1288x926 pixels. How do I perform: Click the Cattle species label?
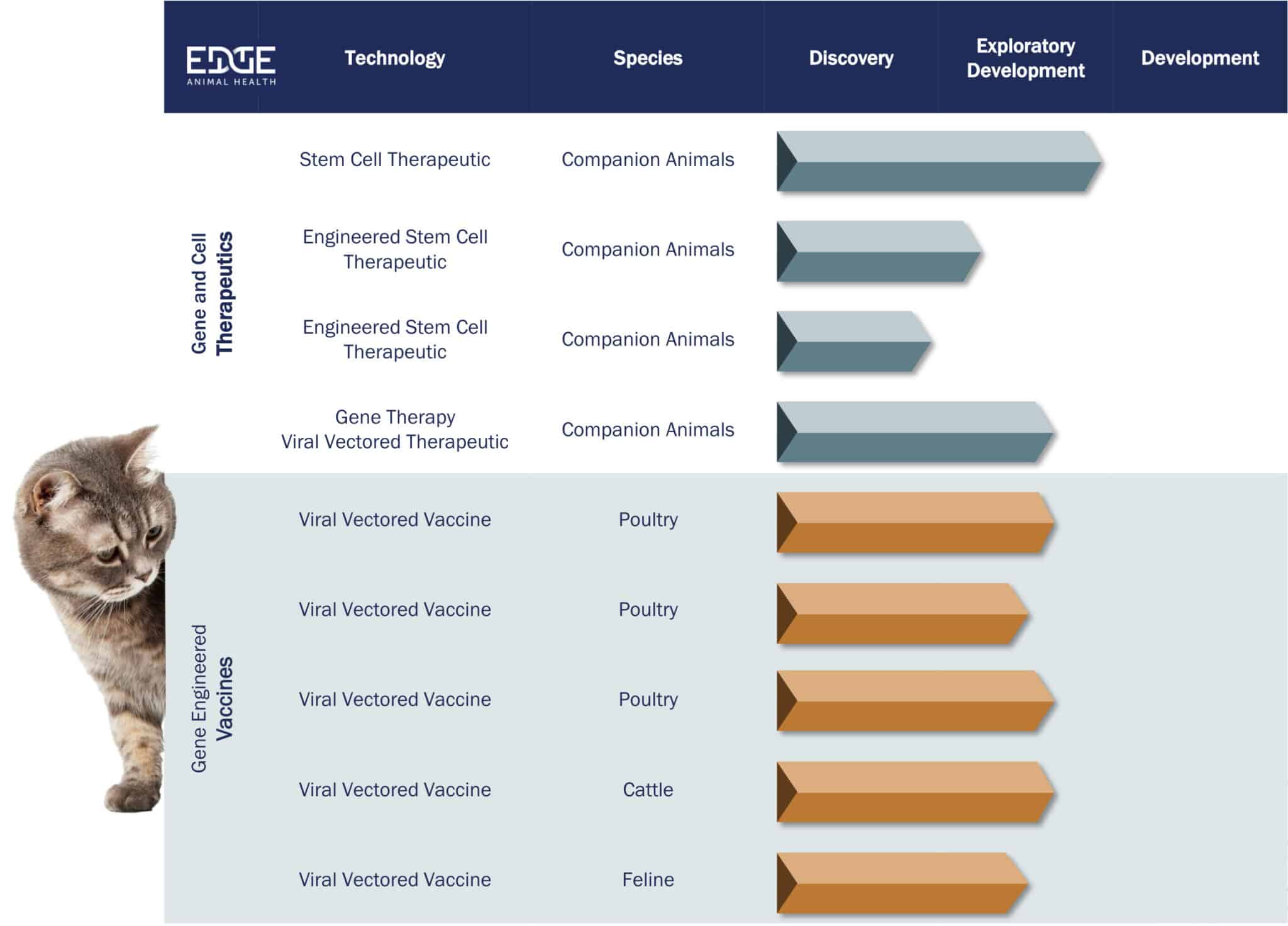coord(648,789)
